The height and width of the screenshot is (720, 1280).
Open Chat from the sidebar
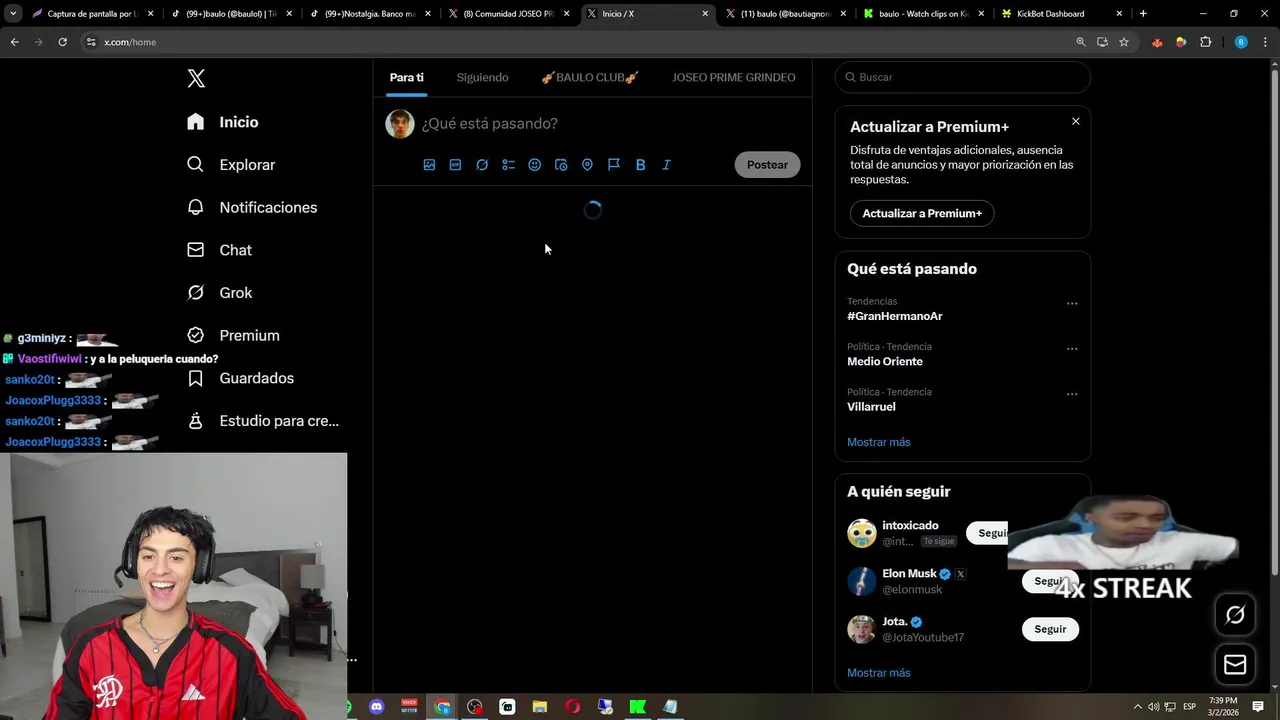pos(220,250)
